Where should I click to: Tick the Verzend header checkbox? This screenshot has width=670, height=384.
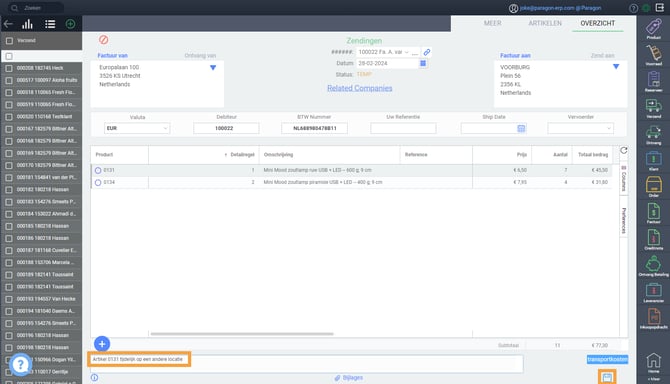9,41
